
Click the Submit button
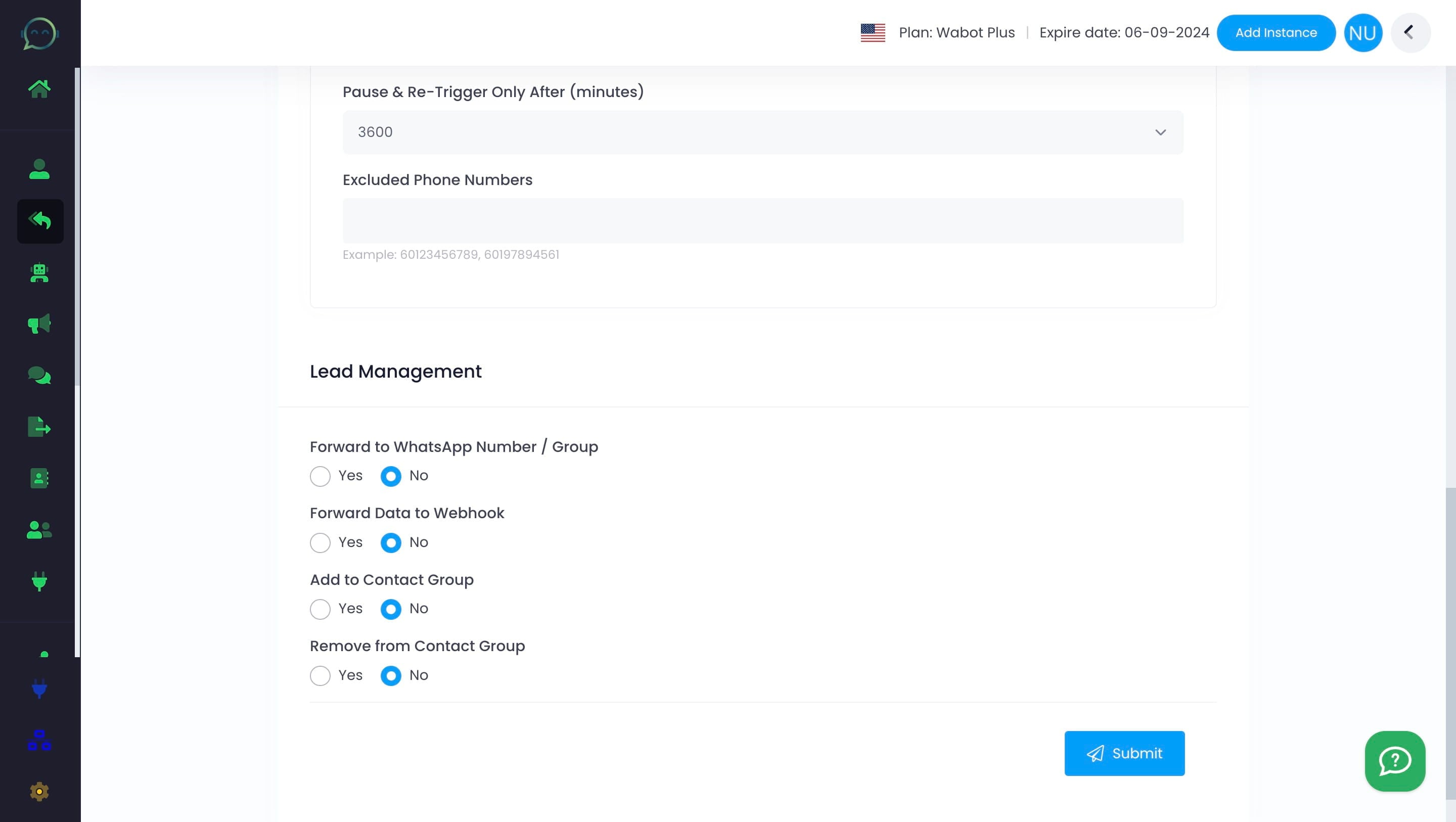1124,753
